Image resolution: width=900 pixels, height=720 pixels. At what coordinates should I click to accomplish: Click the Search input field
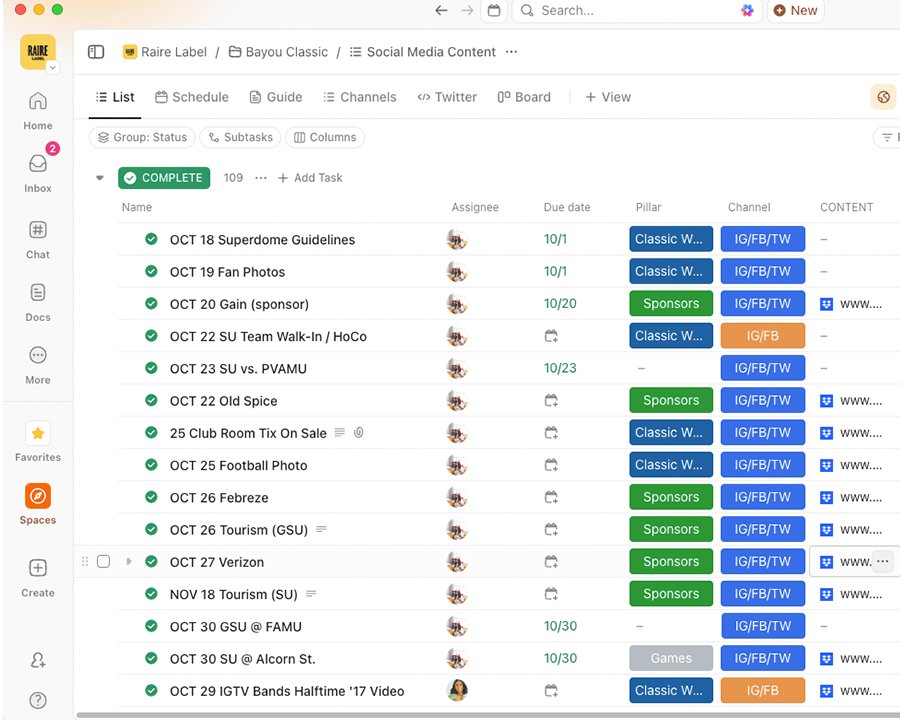coord(637,10)
